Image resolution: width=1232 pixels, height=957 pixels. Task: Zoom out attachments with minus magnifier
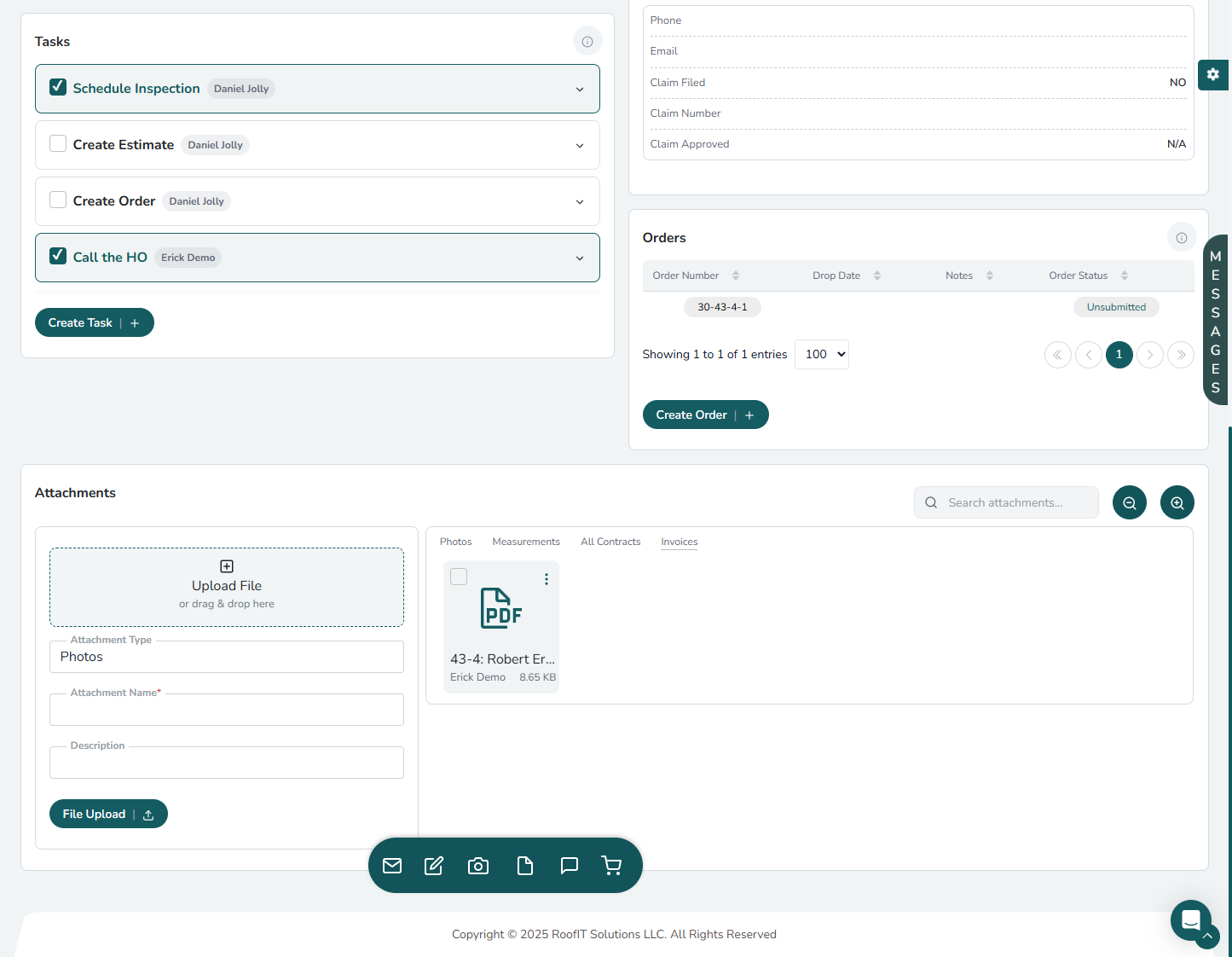tap(1129, 502)
